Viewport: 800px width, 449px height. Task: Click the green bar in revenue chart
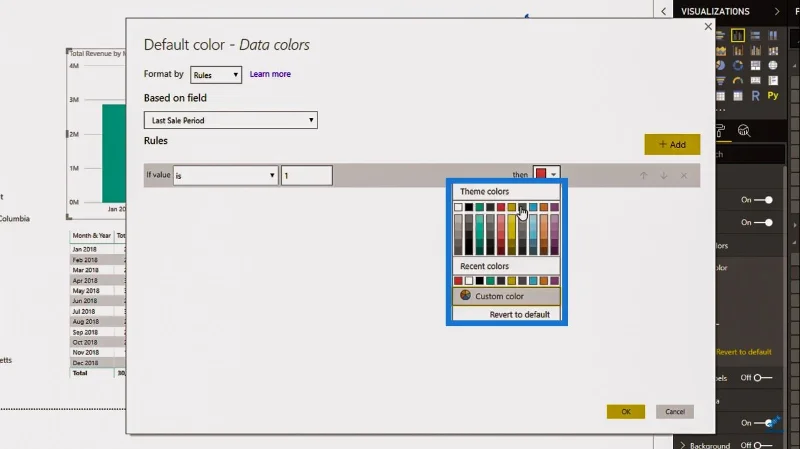[114, 154]
